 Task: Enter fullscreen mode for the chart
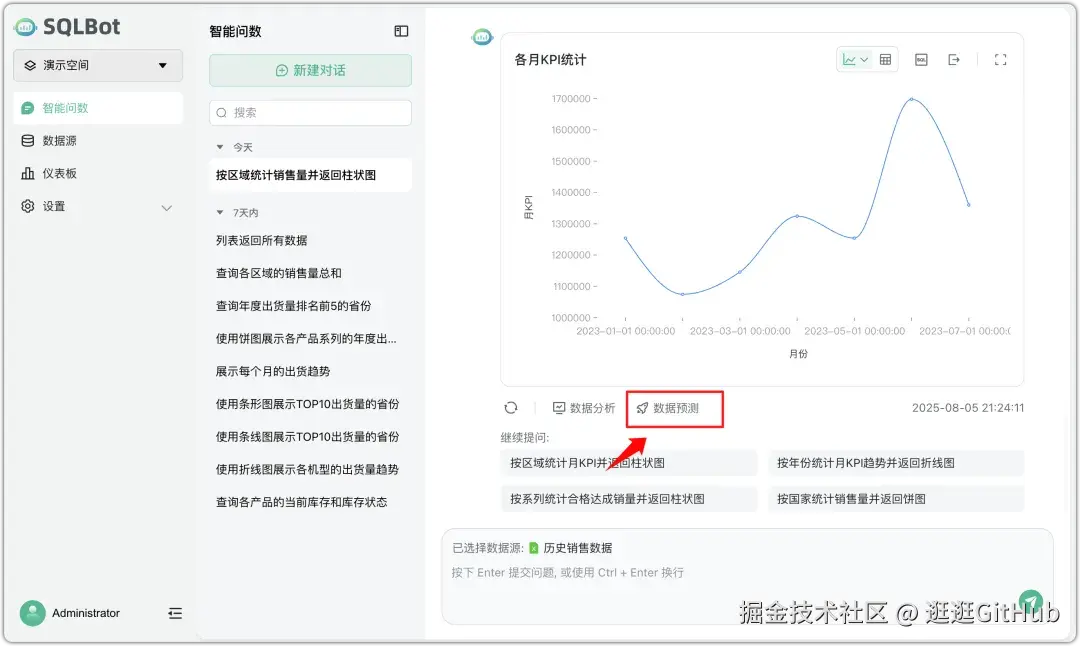1000,59
